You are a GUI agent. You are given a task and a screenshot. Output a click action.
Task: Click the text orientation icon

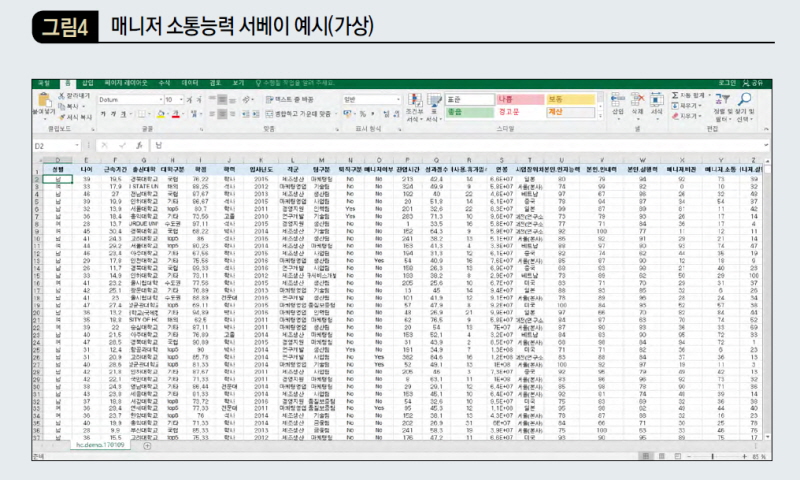247,99
